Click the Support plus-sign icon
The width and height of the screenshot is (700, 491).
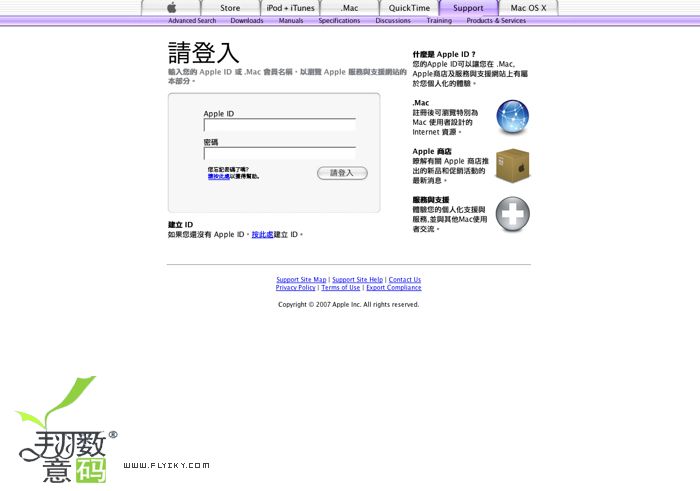tap(512, 214)
